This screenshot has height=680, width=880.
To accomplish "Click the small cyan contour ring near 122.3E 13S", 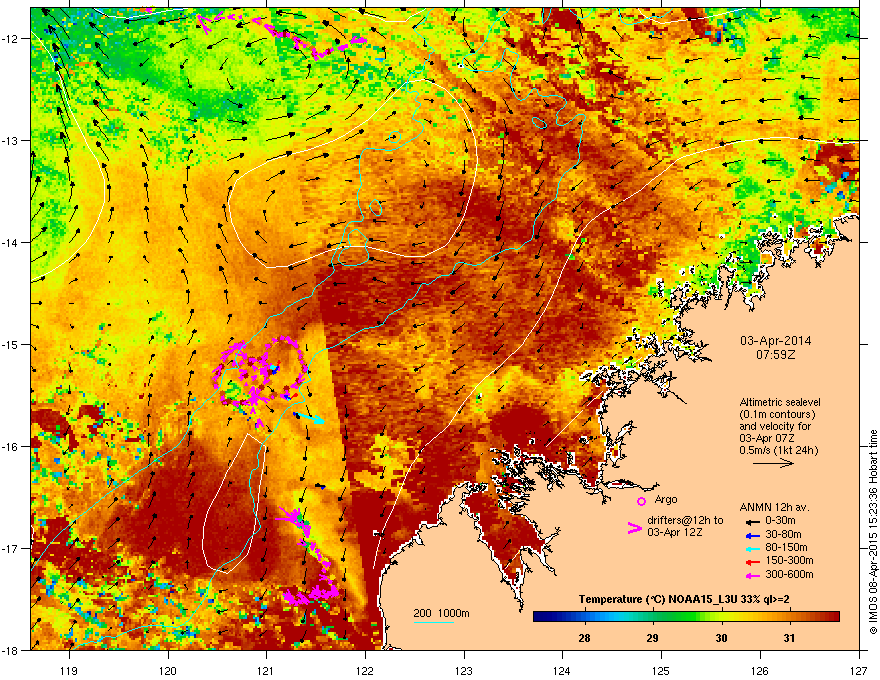I will 395,136.
